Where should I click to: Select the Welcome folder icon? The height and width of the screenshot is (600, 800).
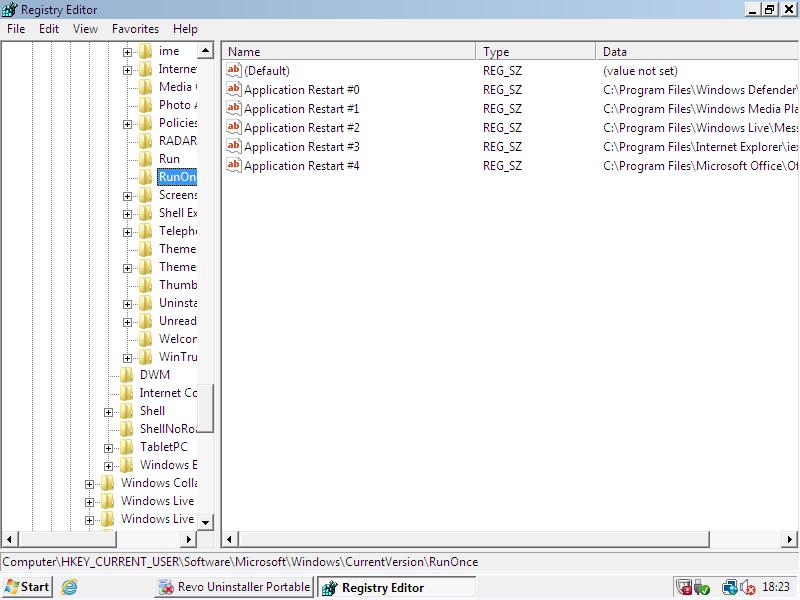(x=146, y=338)
